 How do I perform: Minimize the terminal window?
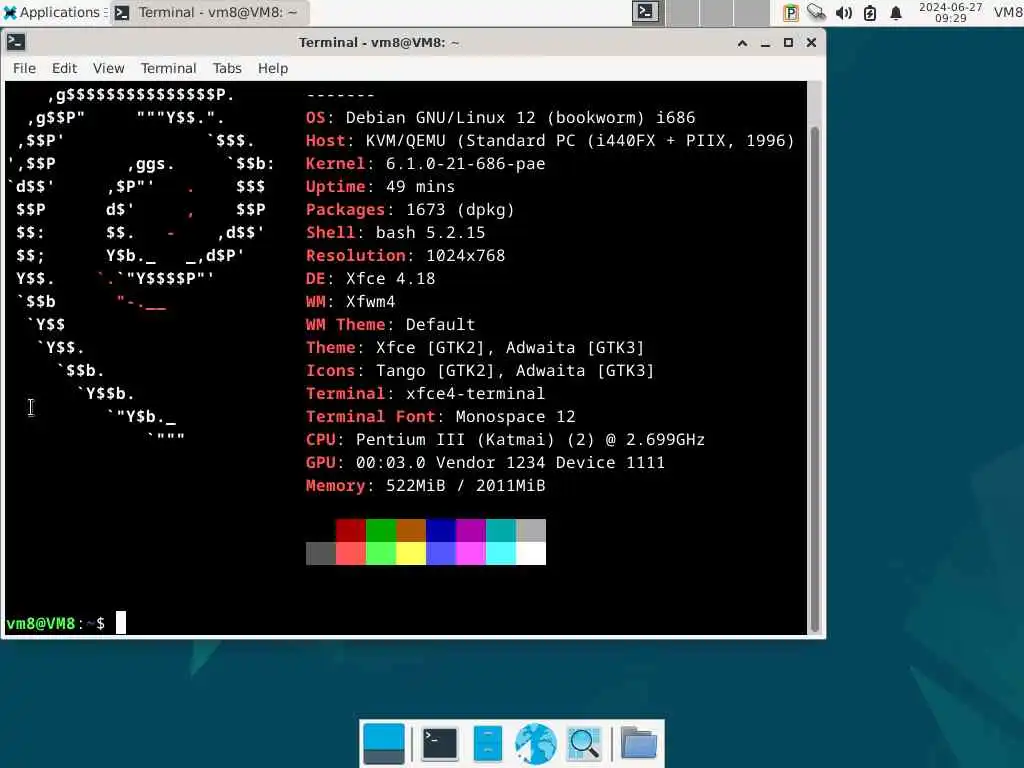tap(765, 43)
